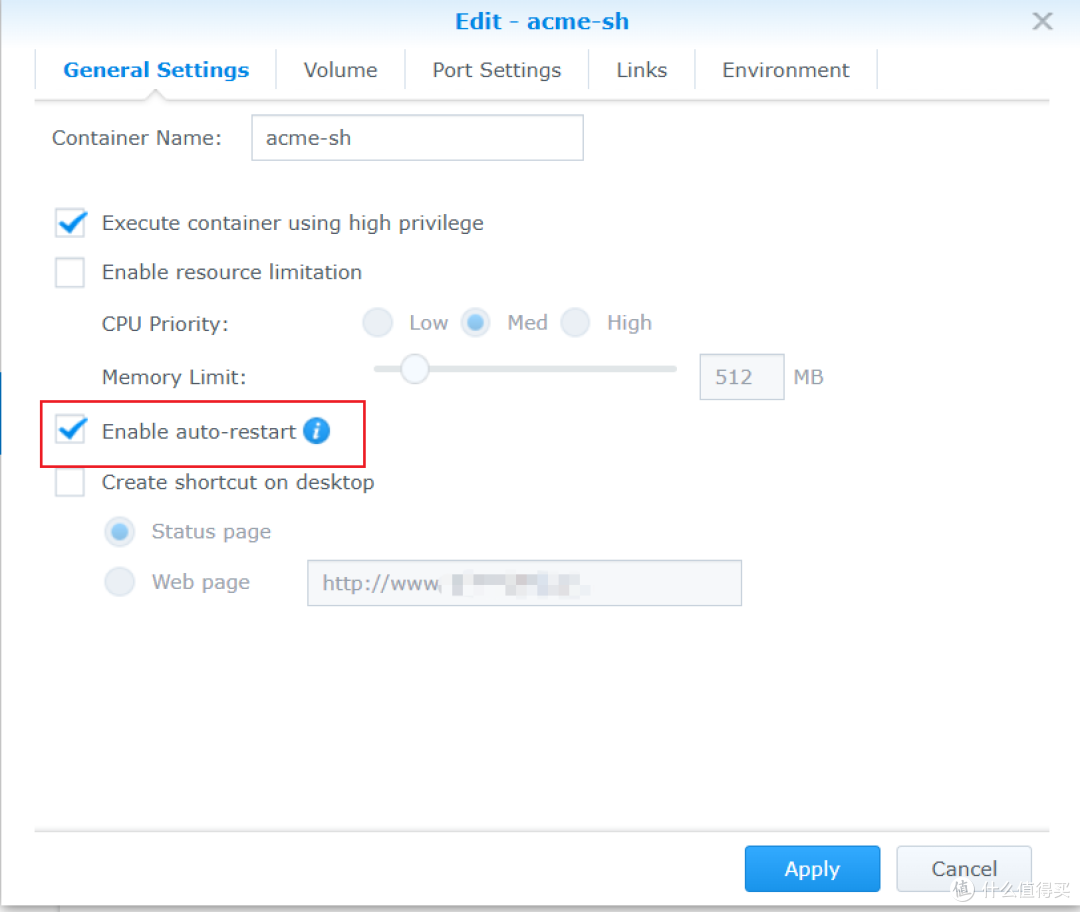Switch to the Volume tab
The width and height of the screenshot is (1080, 912).
click(340, 70)
